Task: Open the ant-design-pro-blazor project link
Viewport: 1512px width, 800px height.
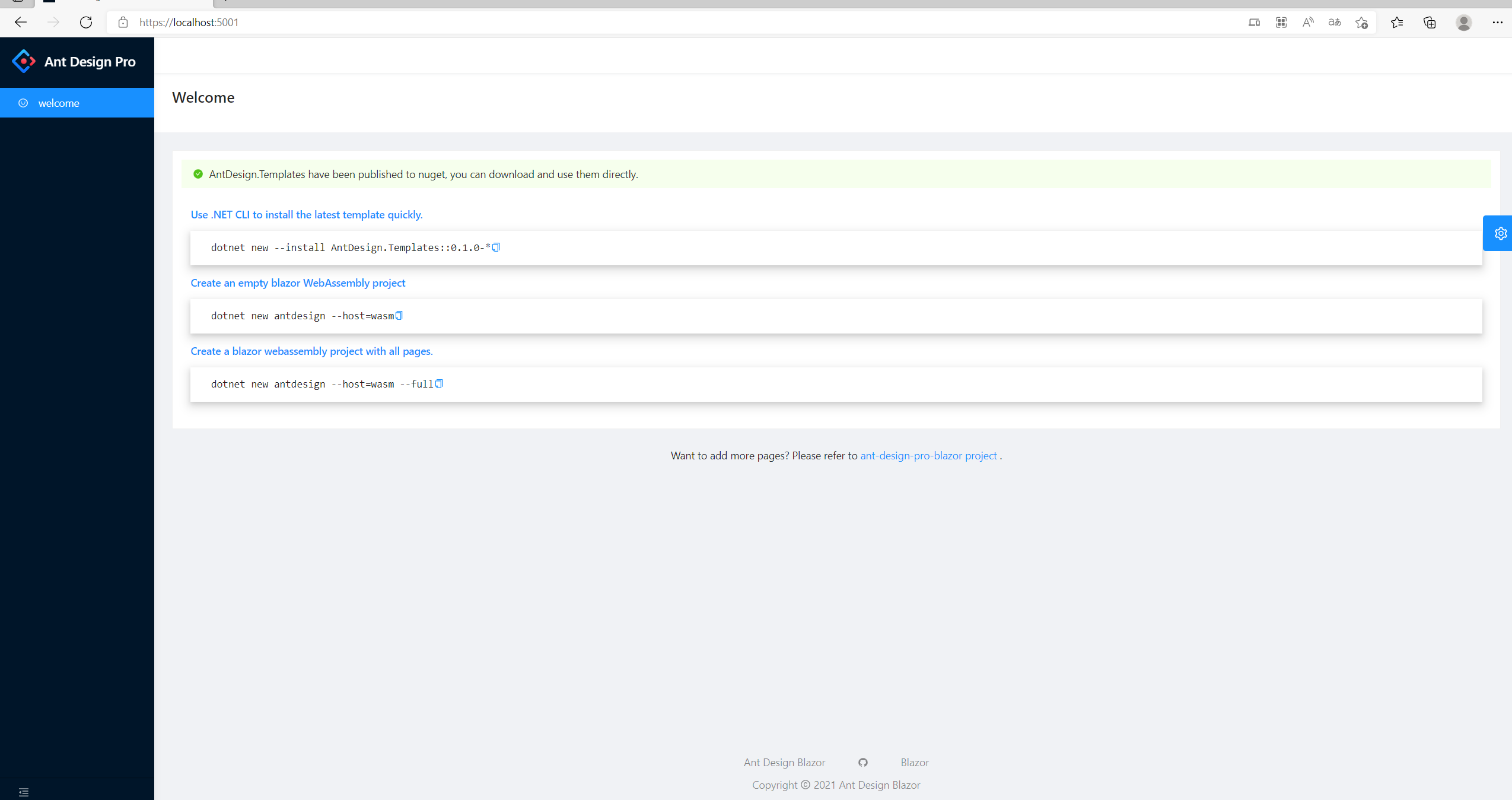Action: pos(928,456)
